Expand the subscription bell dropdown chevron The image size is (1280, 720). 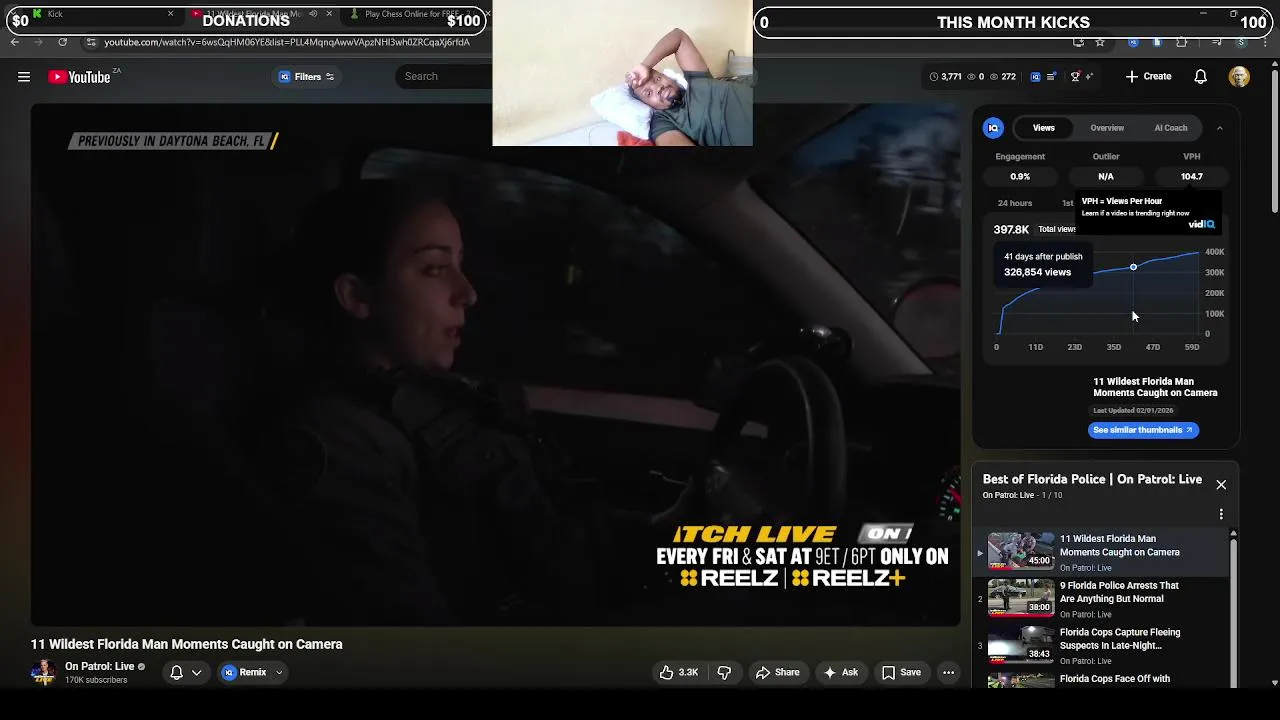(x=197, y=673)
